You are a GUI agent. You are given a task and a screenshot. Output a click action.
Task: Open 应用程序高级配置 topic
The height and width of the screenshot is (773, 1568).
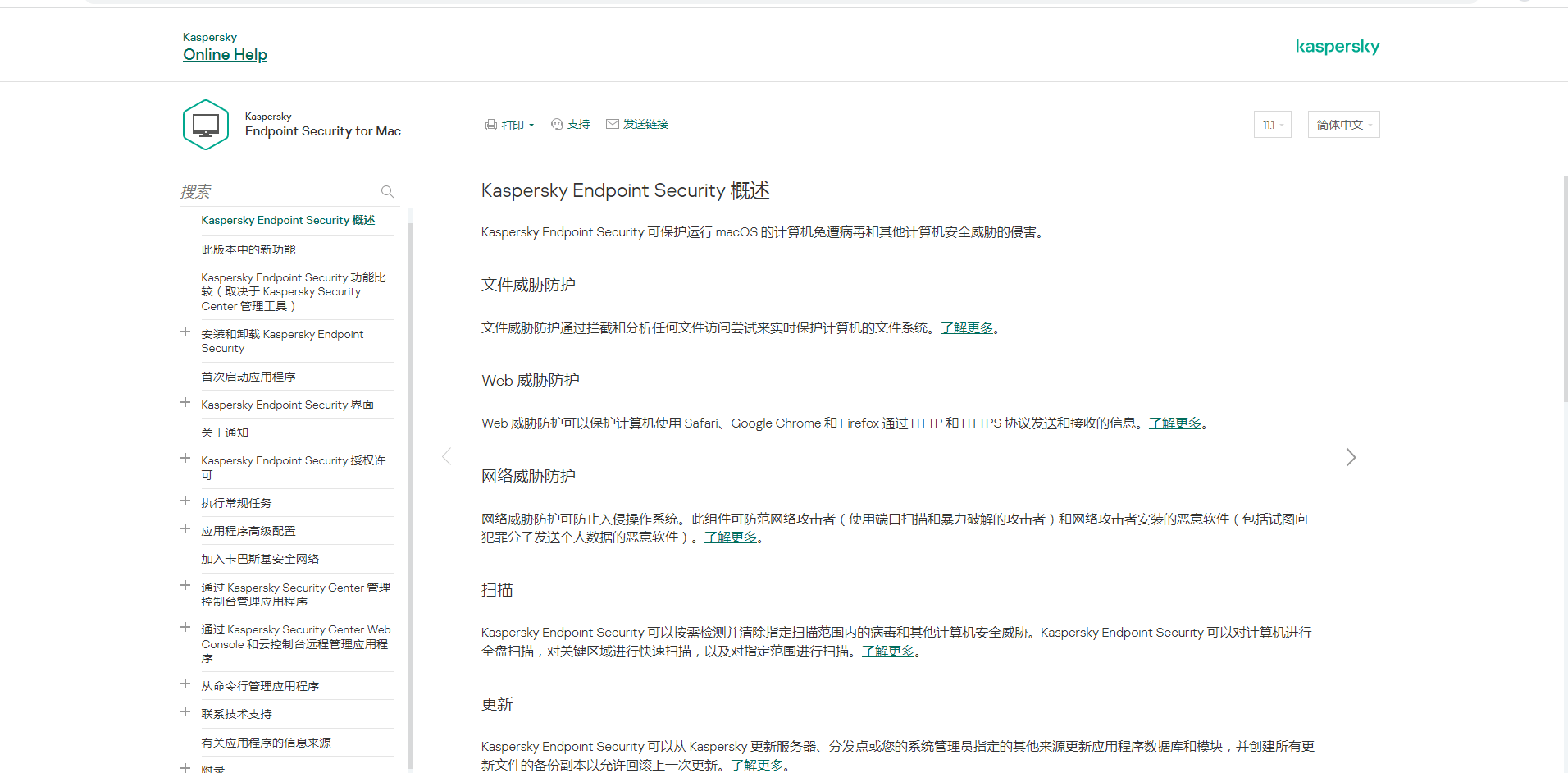coord(248,531)
